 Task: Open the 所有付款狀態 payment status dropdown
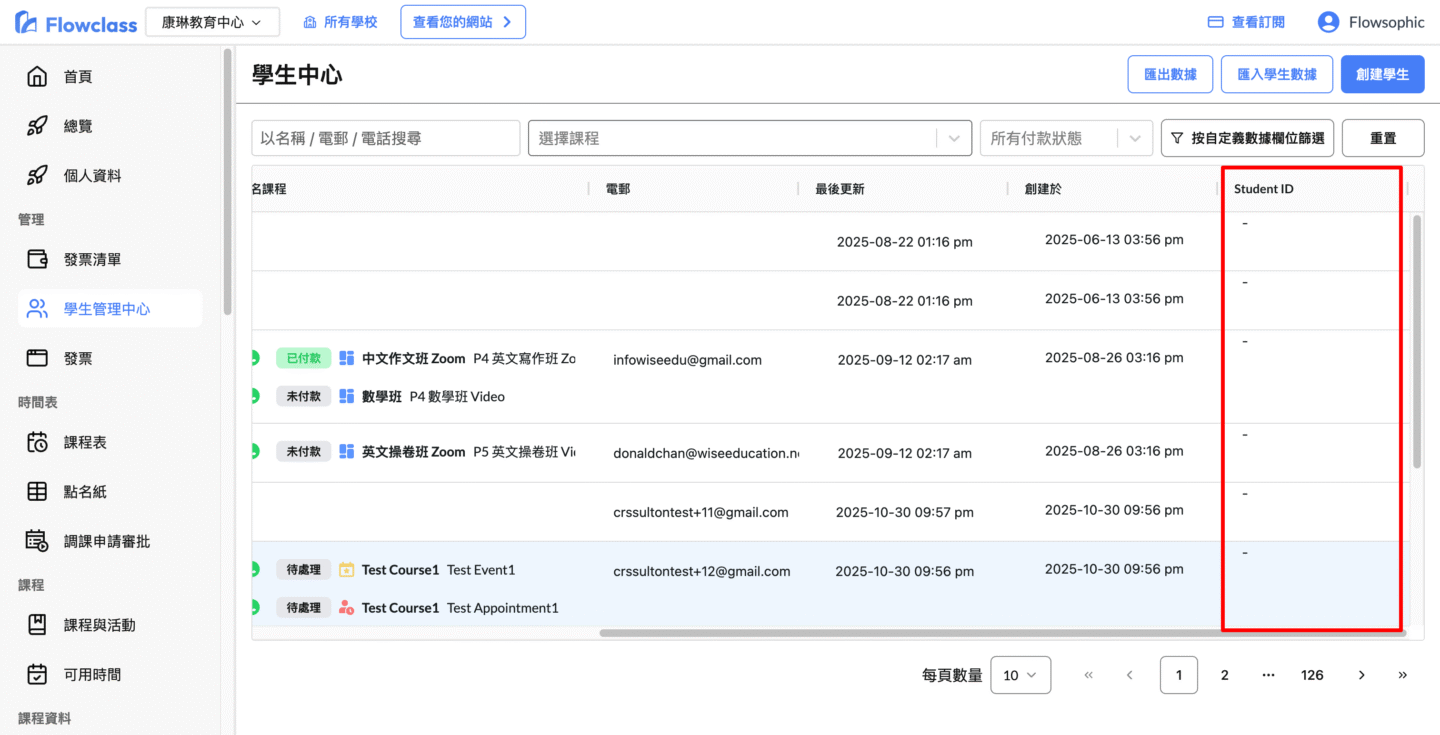(x=1065, y=139)
